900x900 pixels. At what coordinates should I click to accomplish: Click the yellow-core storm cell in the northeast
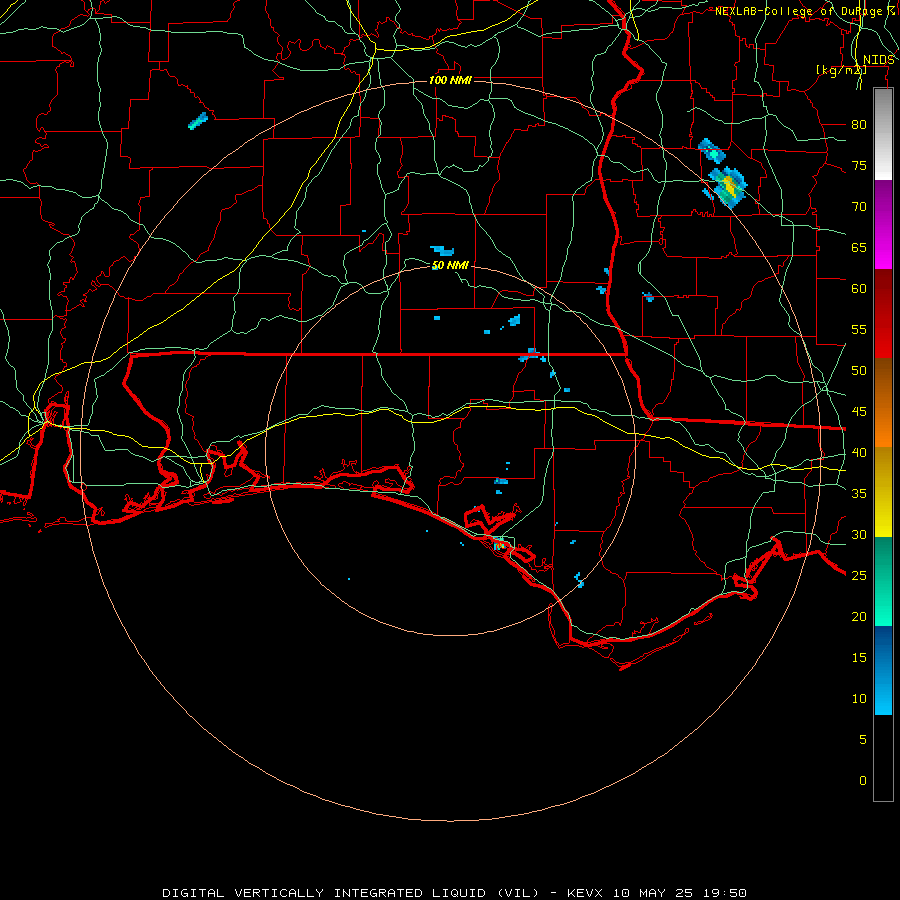click(728, 187)
